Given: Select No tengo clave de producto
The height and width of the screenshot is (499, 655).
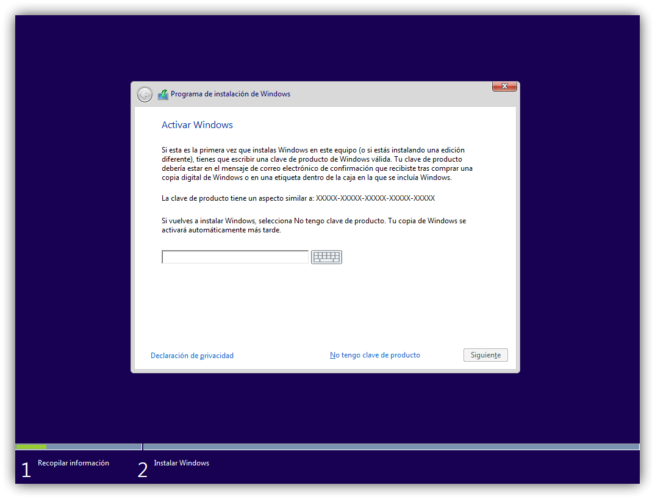Looking at the screenshot, I should (x=375, y=355).
